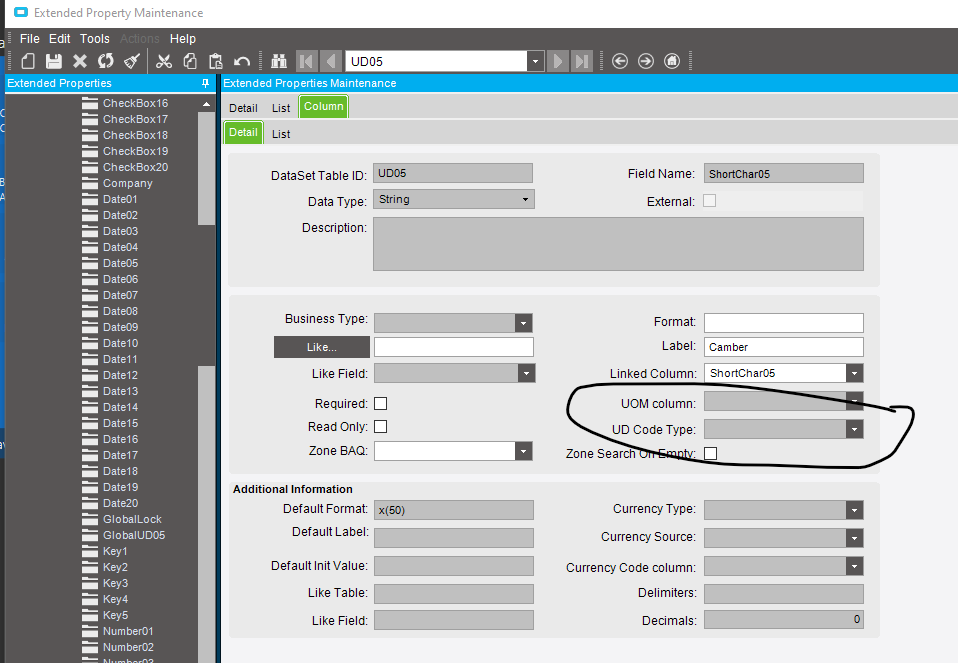
Task: Click the Cut scissors icon
Action: [164, 61]
